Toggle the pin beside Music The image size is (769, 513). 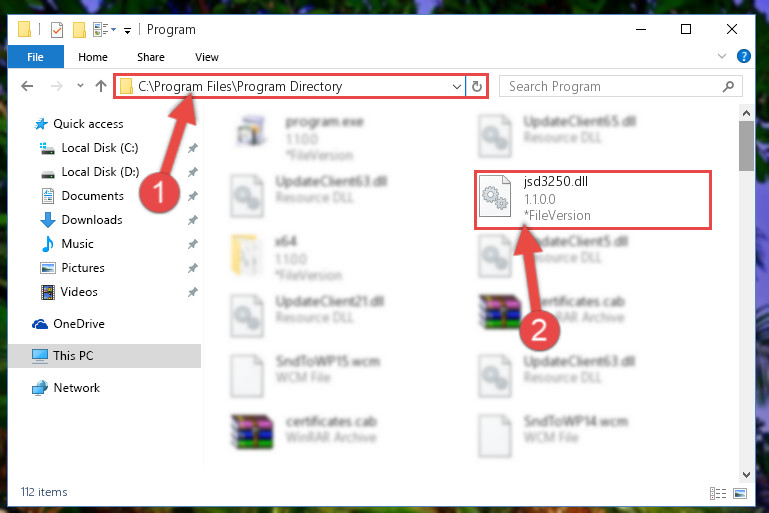(x=193, y=244)
